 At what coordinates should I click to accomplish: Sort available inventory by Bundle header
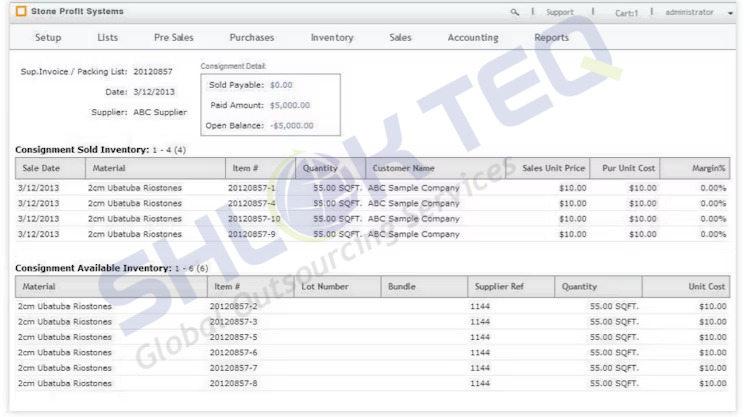[x=424, y=286]
